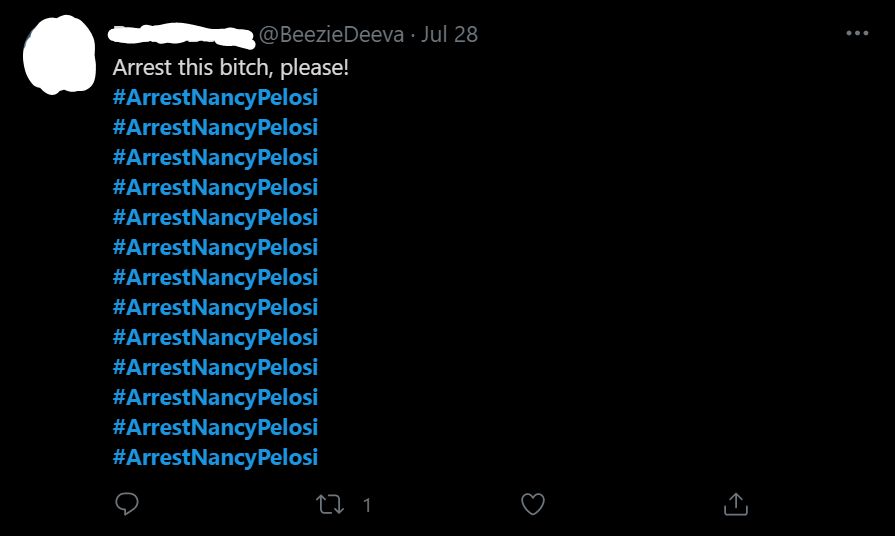The width and height of the screenshot is (895, 536).
Task: Open the share icon for this tweet
Action: [x=736, y=505]
